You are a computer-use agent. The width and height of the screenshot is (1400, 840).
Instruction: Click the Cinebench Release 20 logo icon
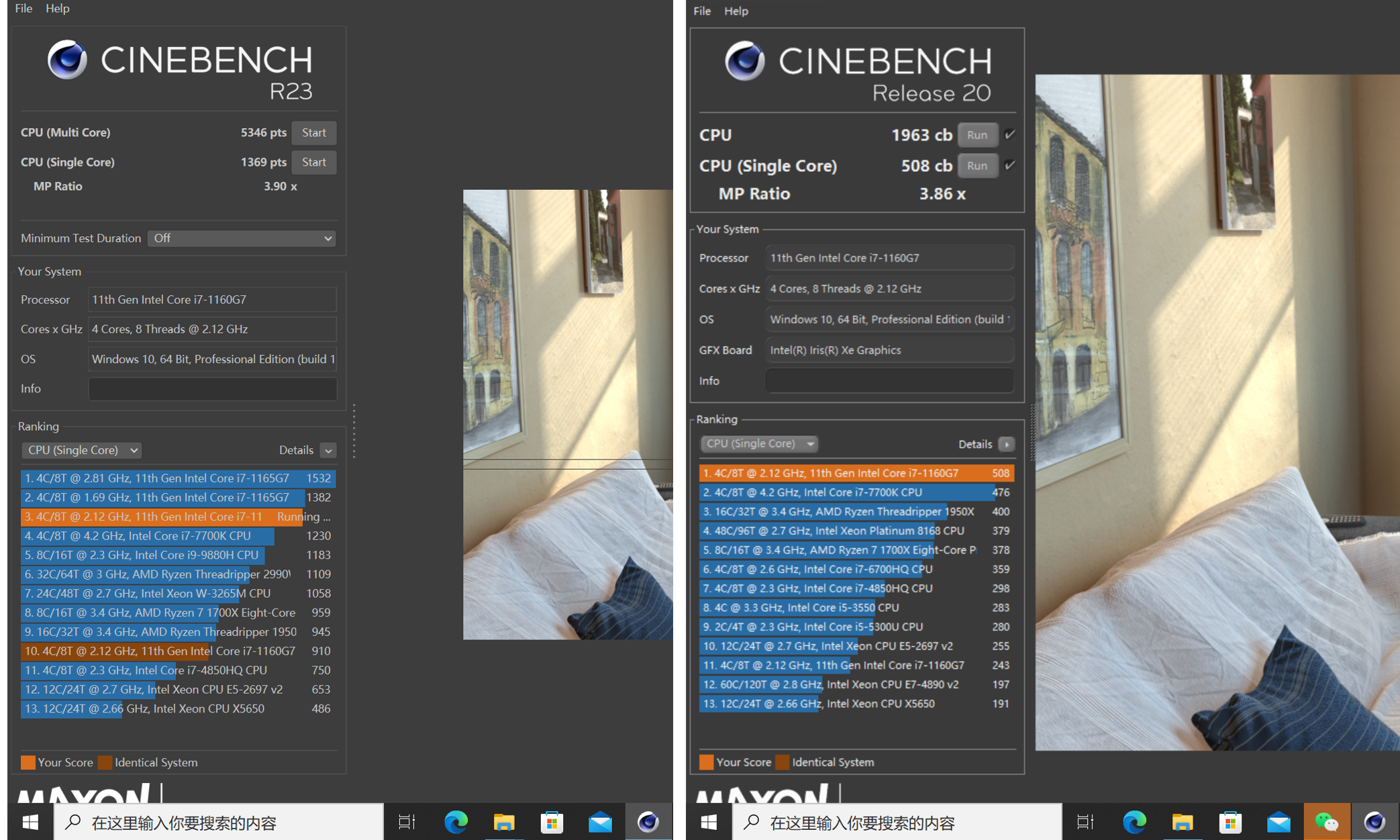(745, 61)
